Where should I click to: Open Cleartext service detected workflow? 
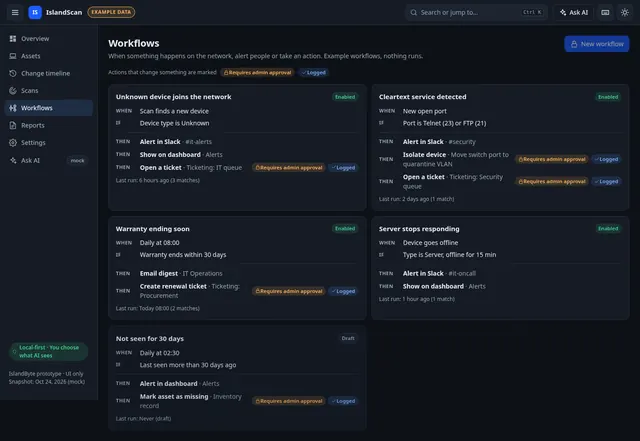tap(422, 97)
